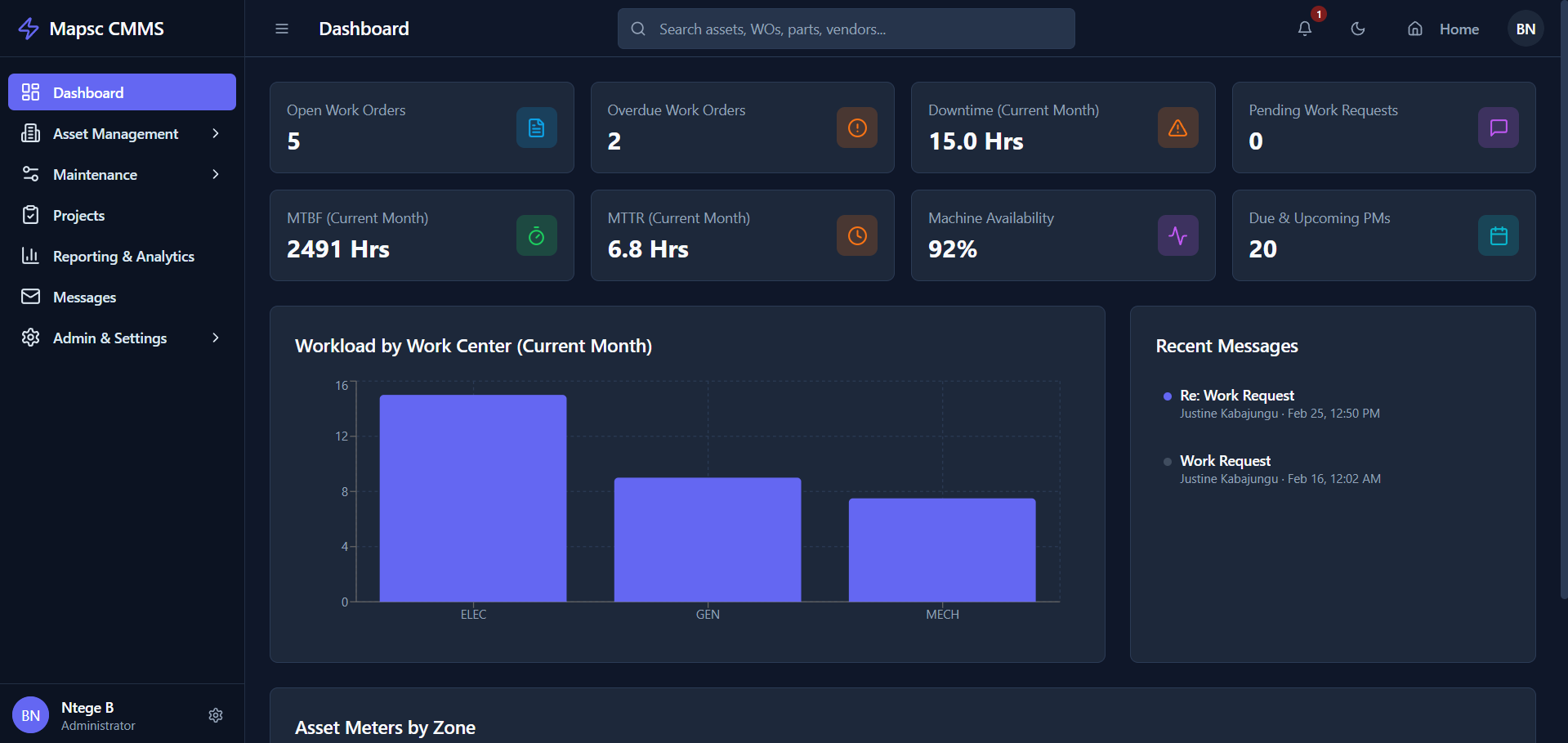
Task: Click the Pending Work Requests value 0
Action: click(x=1256, y=141)
